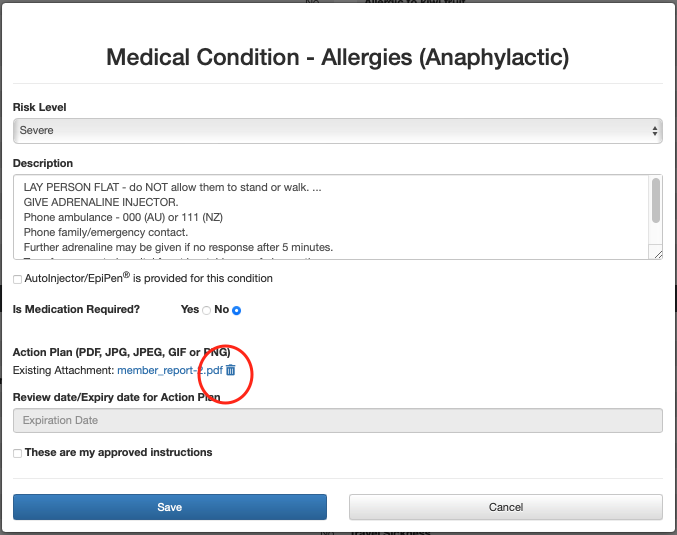Screen dimensions: 677x535
Task: Tick the AutoInjector/EpiPen provided checkbox
Action: (x=18, y=279)
